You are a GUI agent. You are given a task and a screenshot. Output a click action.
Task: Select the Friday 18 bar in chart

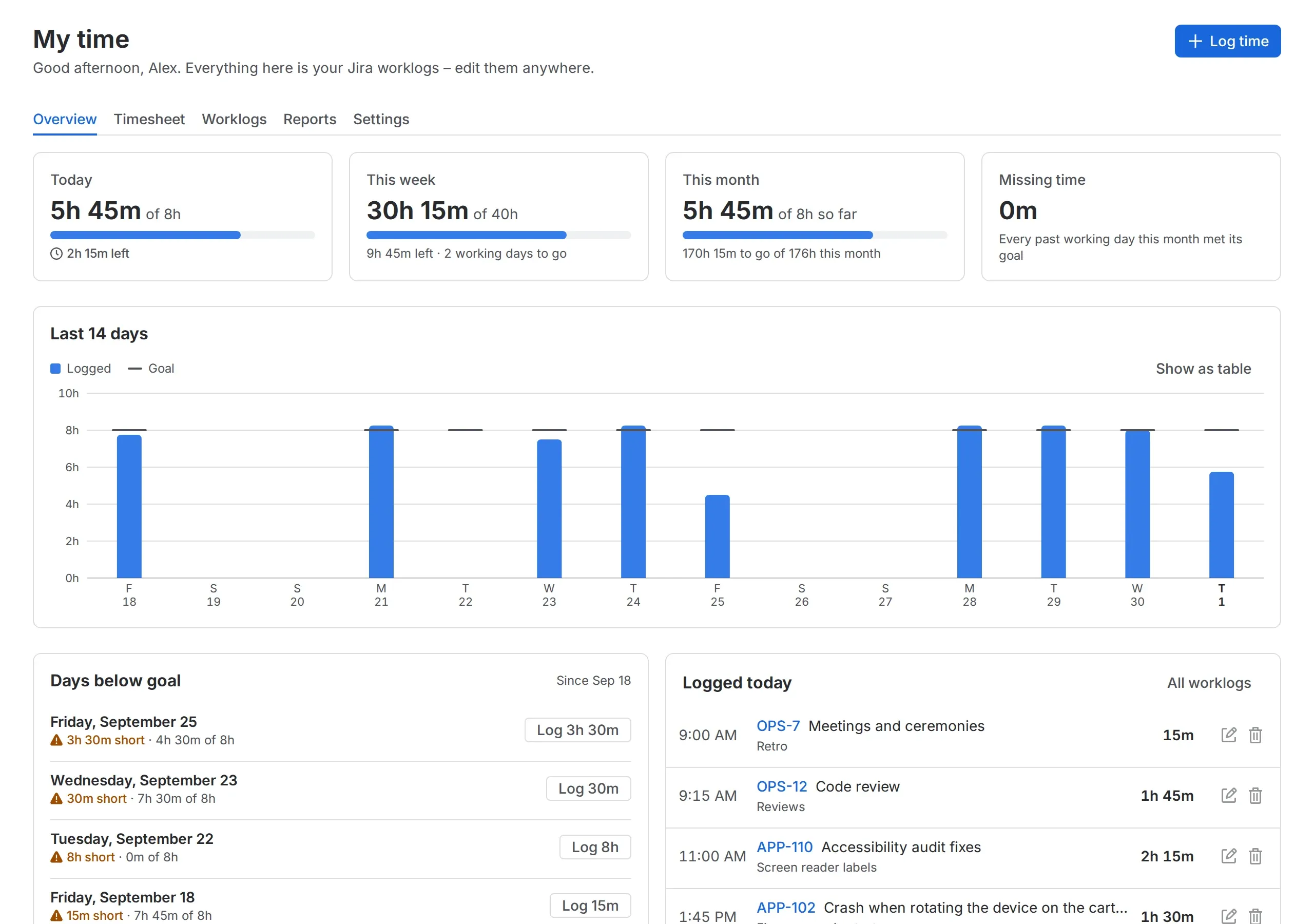pos(129,507)
